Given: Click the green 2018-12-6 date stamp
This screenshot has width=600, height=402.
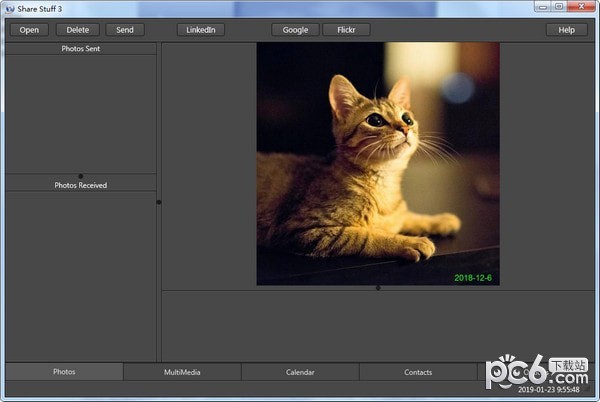Looking at the screenshot, I should point(474,277).
